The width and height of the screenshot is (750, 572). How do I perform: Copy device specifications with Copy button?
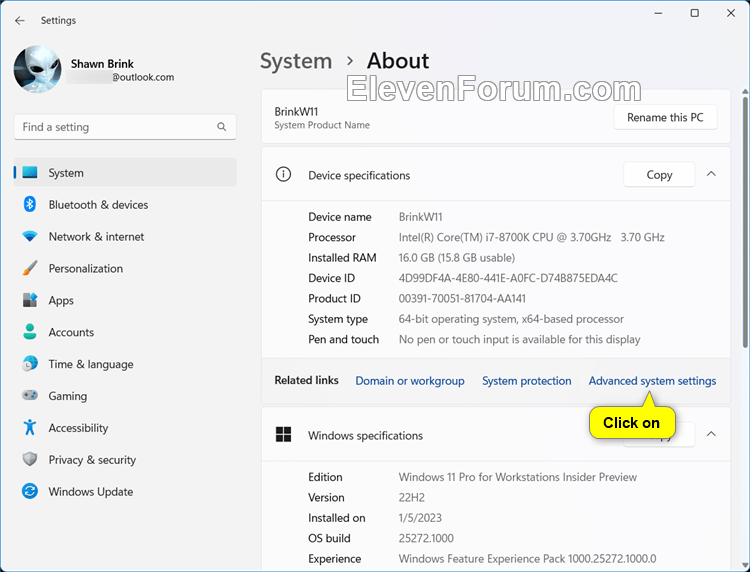pyautogui.click(x=659, y=175)
